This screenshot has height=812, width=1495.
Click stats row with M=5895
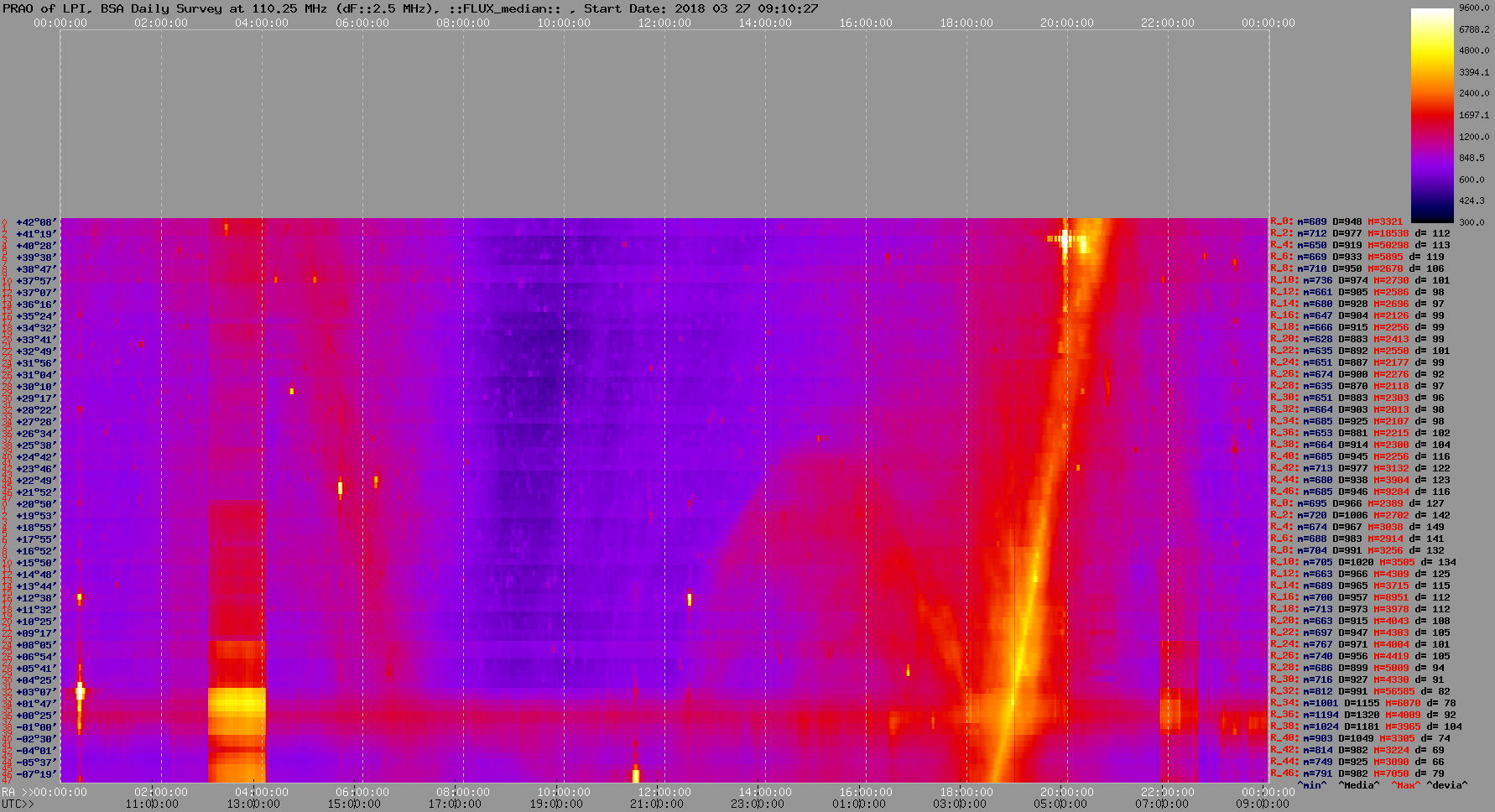[1357, 258]
